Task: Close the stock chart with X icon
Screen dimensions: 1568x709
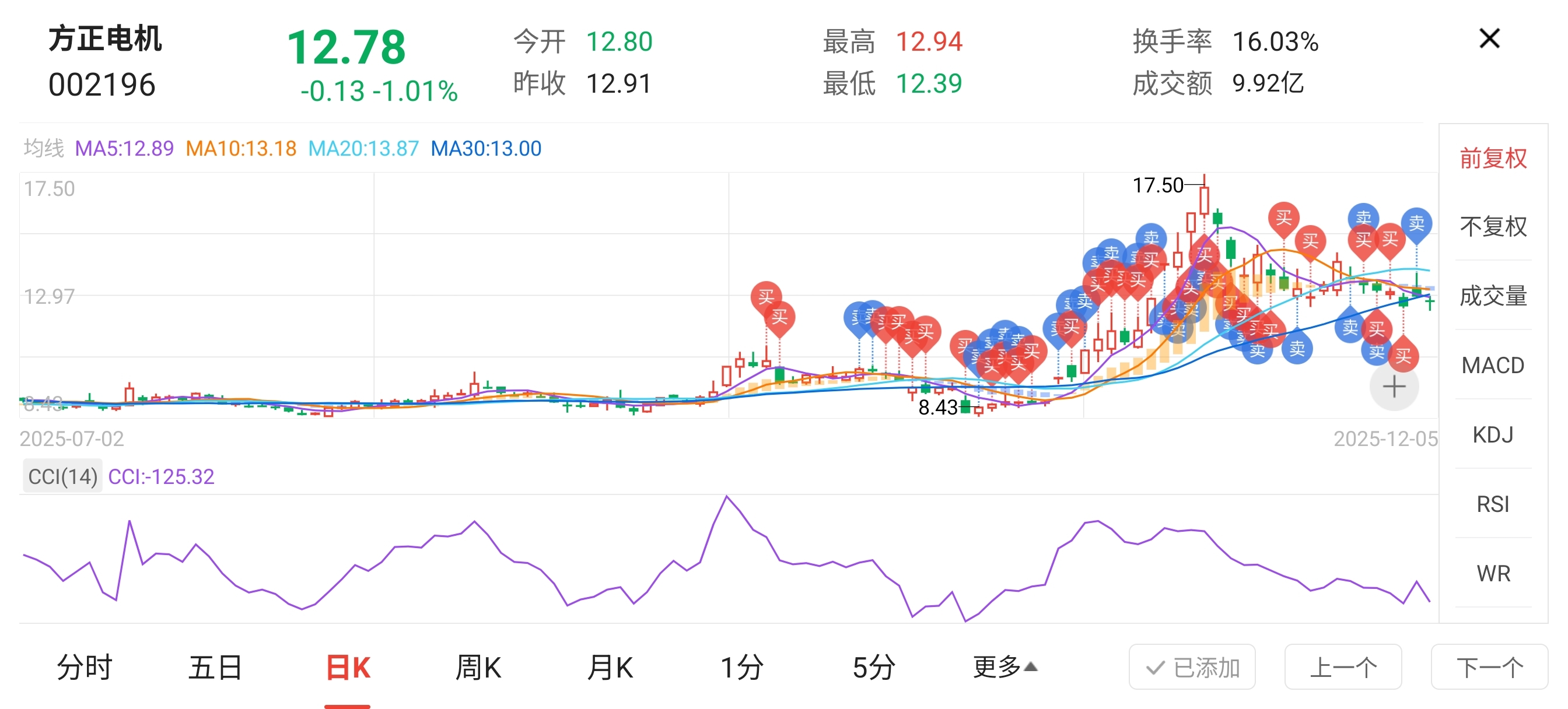Action: (x=1489, y=39)
